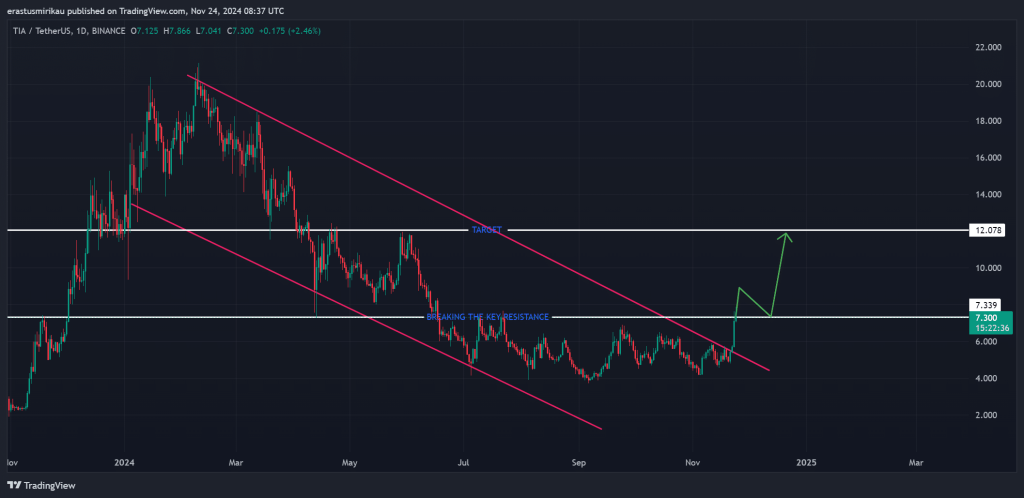Click the Nov label before 2025
The width and height of the screenshot is (1024, 498).
point(693,463)
